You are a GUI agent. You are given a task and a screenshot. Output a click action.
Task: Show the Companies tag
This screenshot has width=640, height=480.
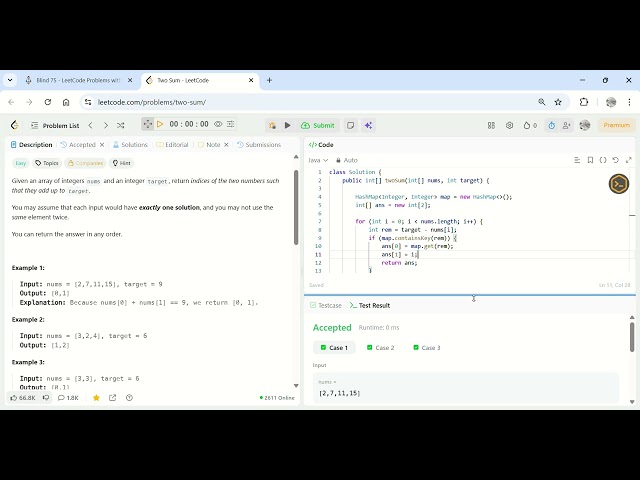[x=85, y=163]
